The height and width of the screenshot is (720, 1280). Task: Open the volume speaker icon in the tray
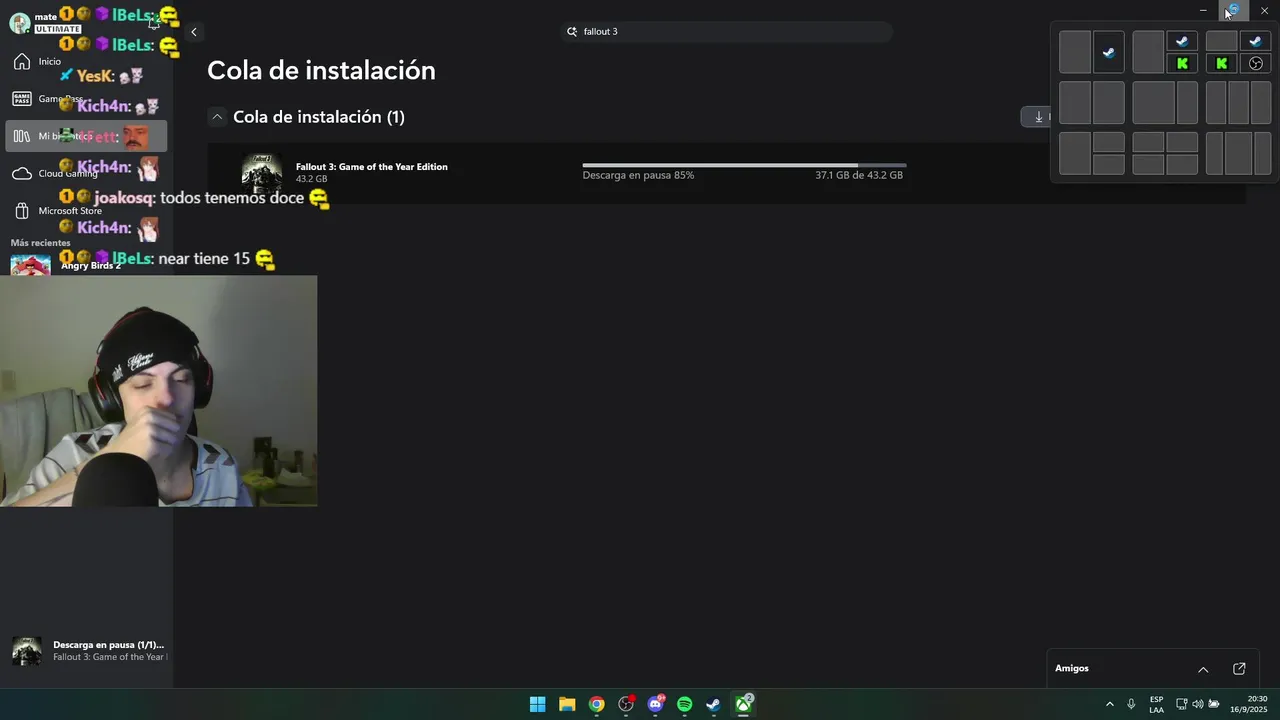[1197, 704]
